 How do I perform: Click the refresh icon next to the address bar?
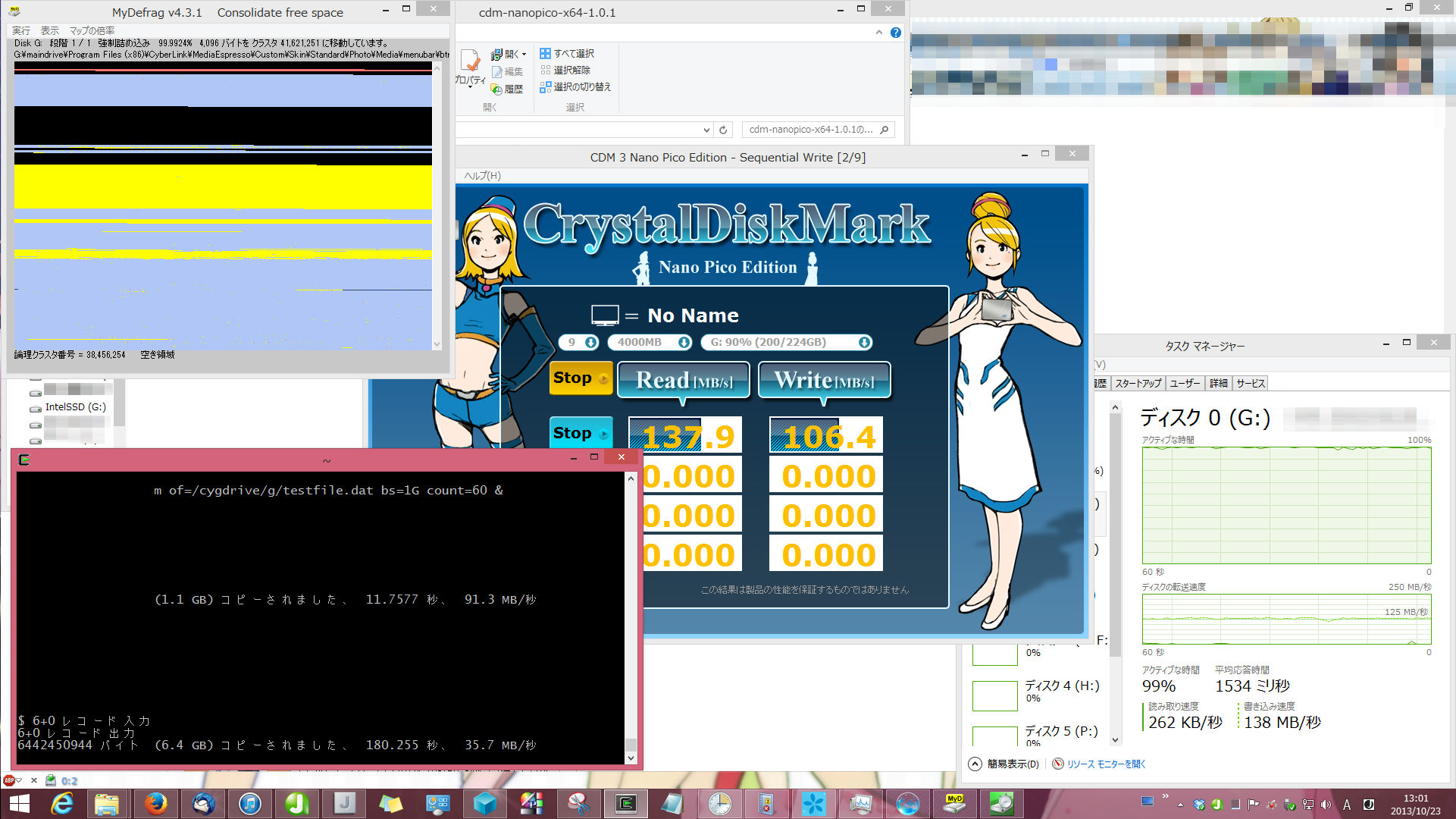click(723, 130)
